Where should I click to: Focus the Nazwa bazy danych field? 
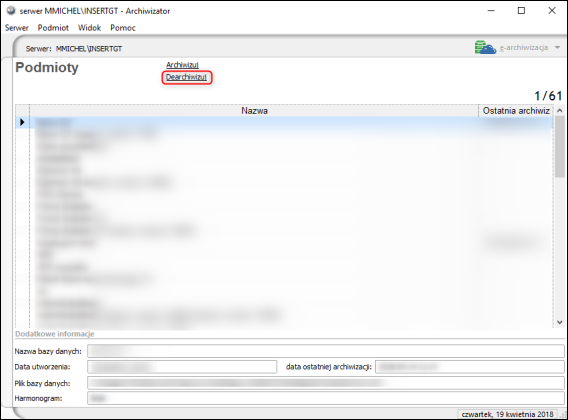point(326,351)
